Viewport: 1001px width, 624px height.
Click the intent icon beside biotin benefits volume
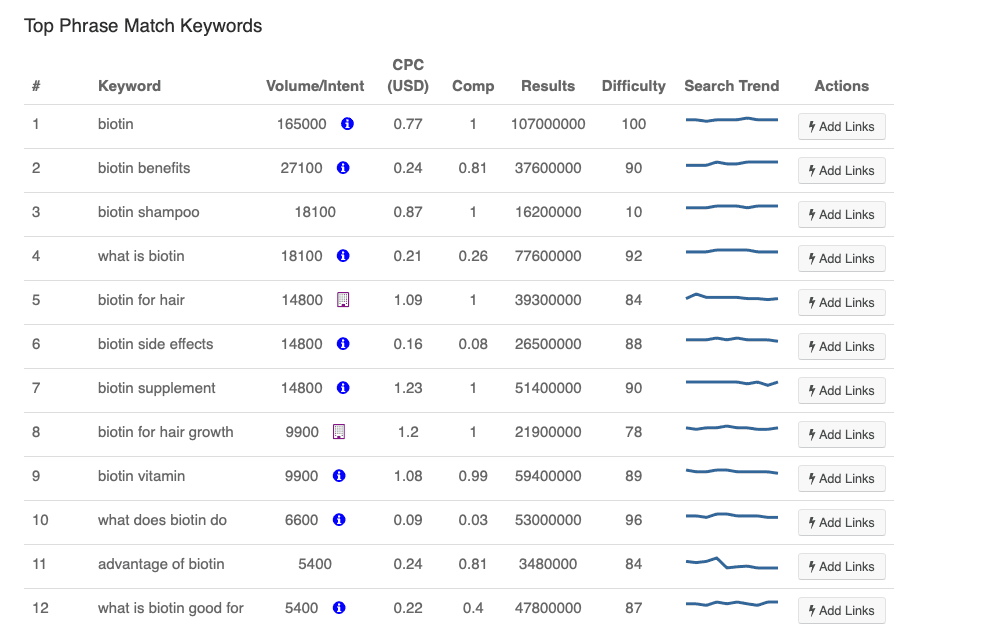(x=343, y=168)
